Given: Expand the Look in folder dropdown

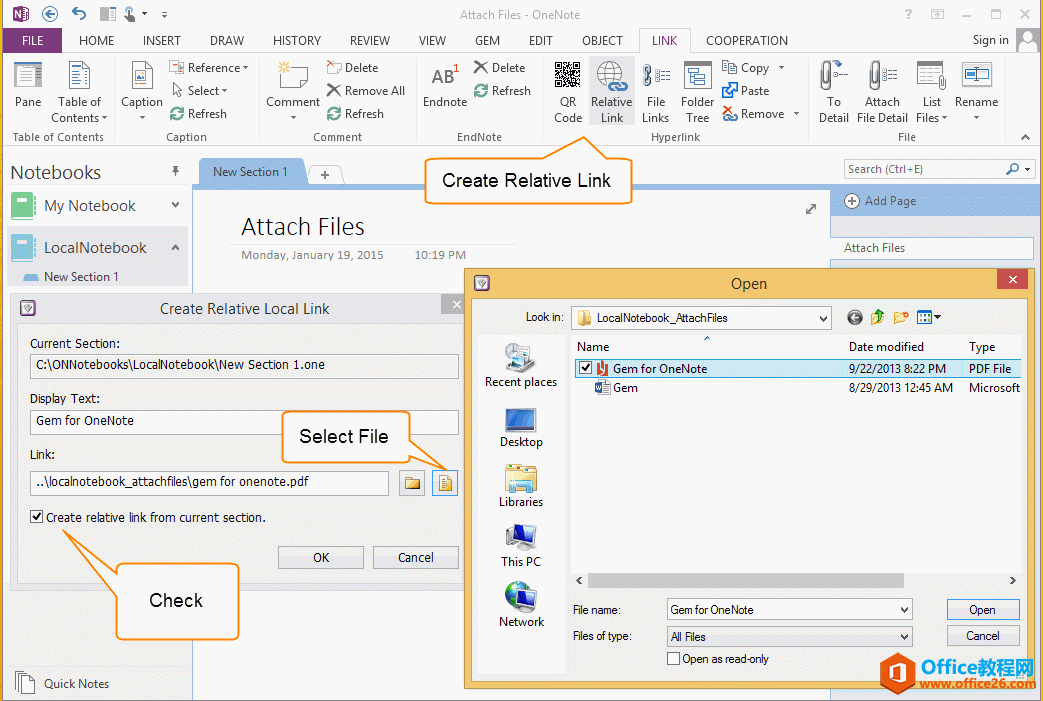Looking at the screenshot, I should (823, 318).
